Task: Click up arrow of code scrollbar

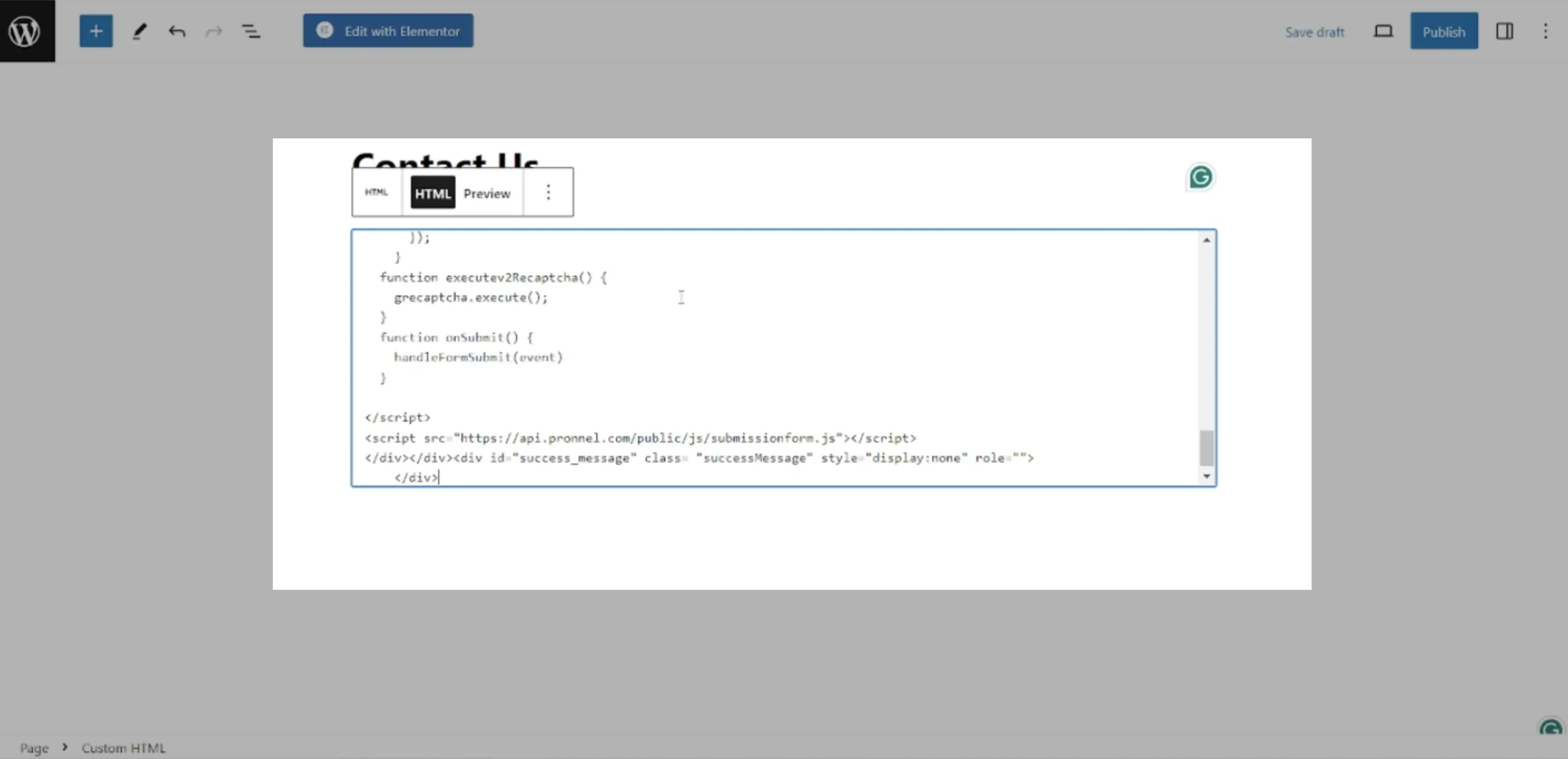Action: coord(1206,241)
